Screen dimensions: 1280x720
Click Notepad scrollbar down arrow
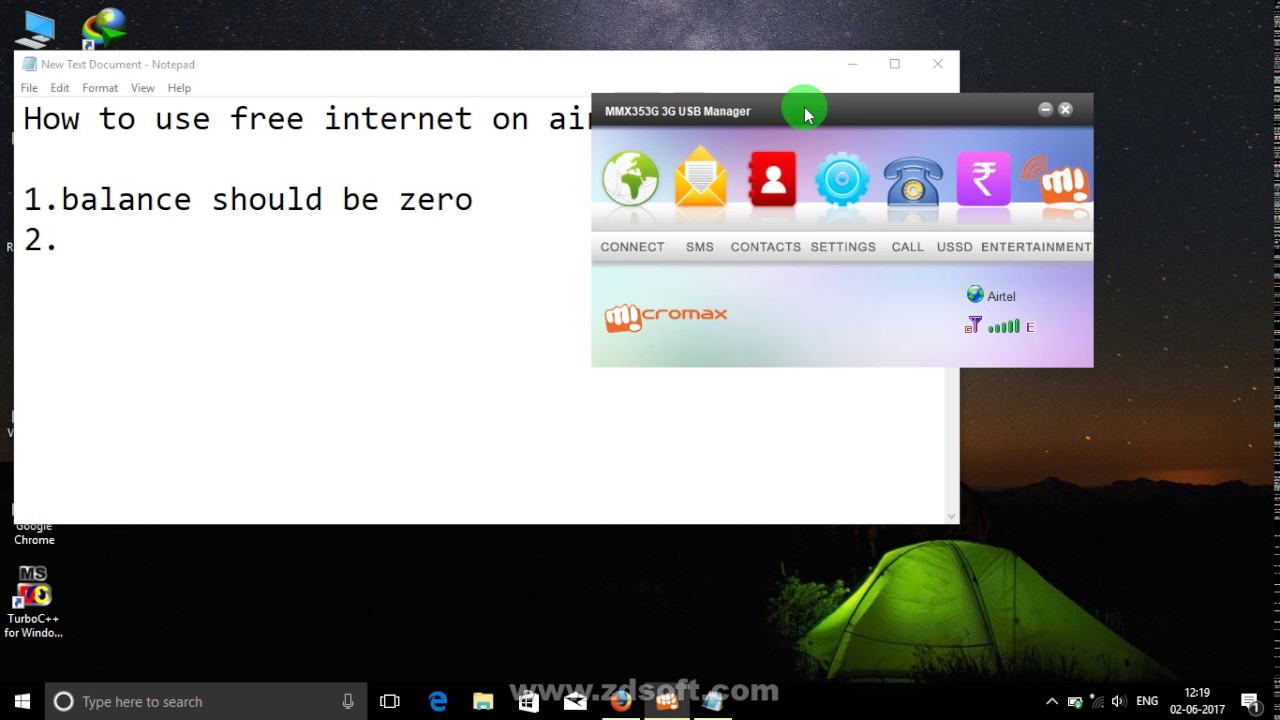click(x=951, y=516)
